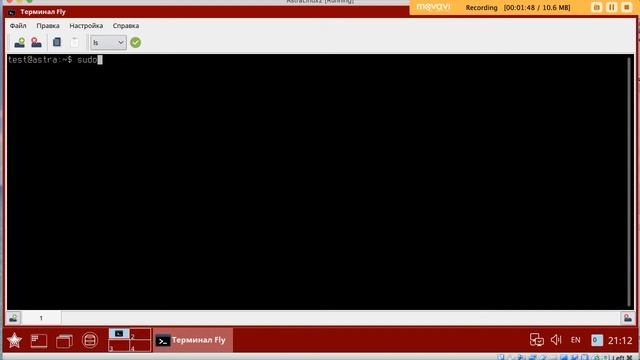Click the blue tray icon beside the clock
The width and height of the screenshot is (640, 360).
point(597,340)
